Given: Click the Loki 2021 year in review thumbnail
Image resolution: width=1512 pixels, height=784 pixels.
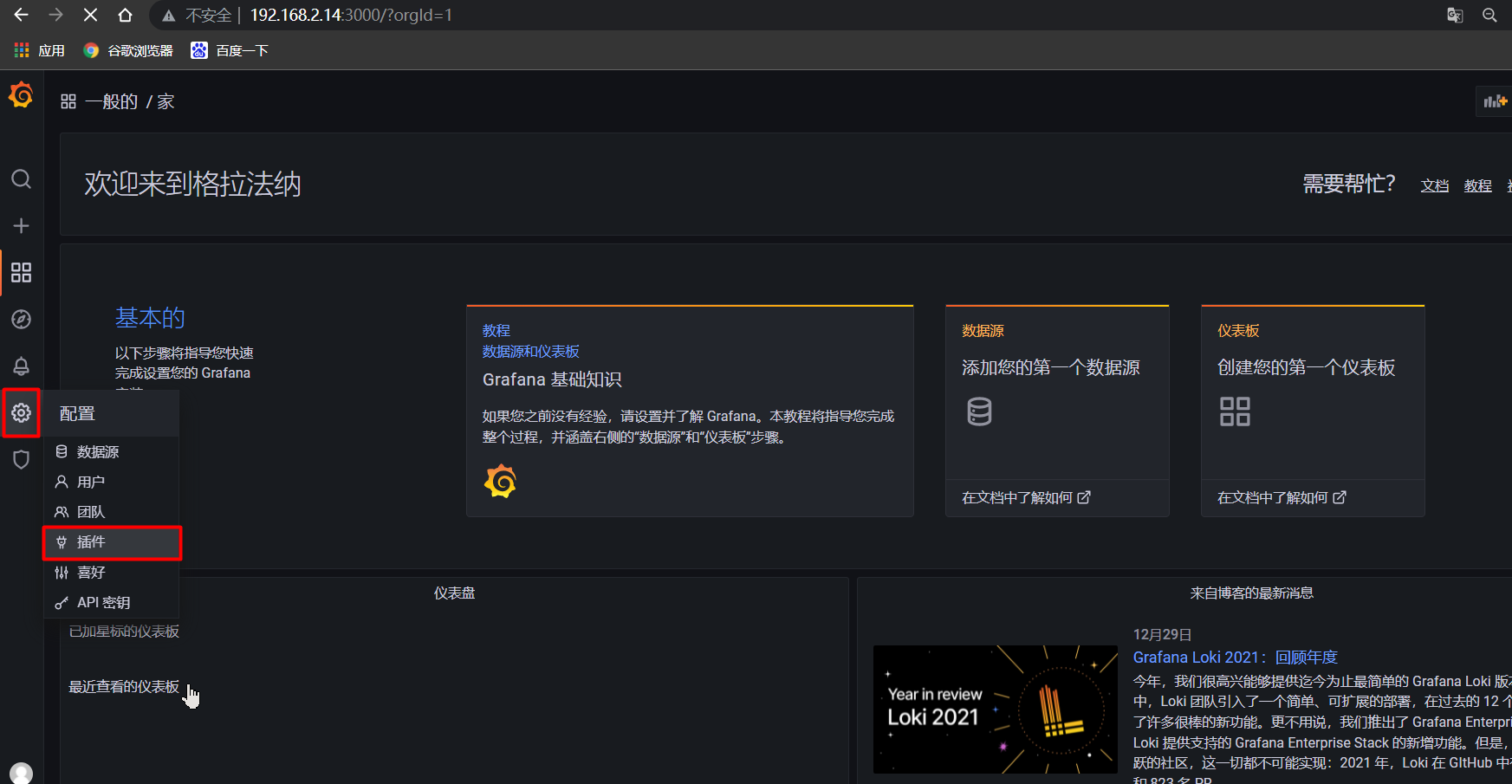Looking at the screenshot, I should [x=996, y=709].
